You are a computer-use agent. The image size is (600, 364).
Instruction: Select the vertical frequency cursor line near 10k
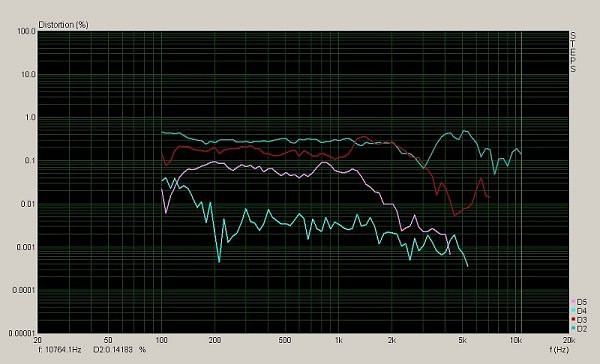click(521, 182)
